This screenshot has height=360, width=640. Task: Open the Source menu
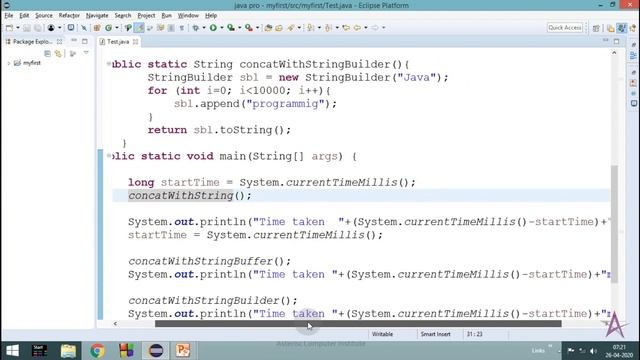click(44, 16)
